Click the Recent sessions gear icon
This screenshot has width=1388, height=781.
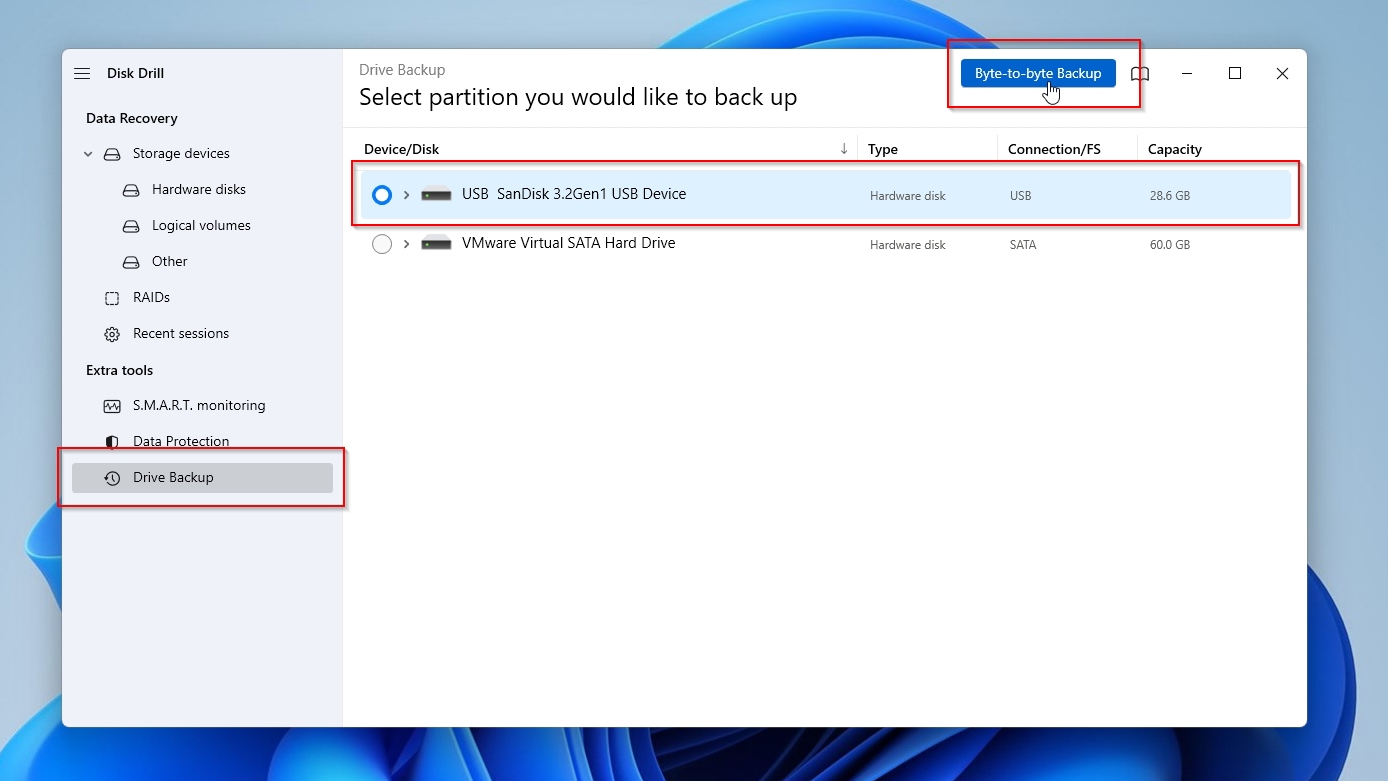[112, 334]
